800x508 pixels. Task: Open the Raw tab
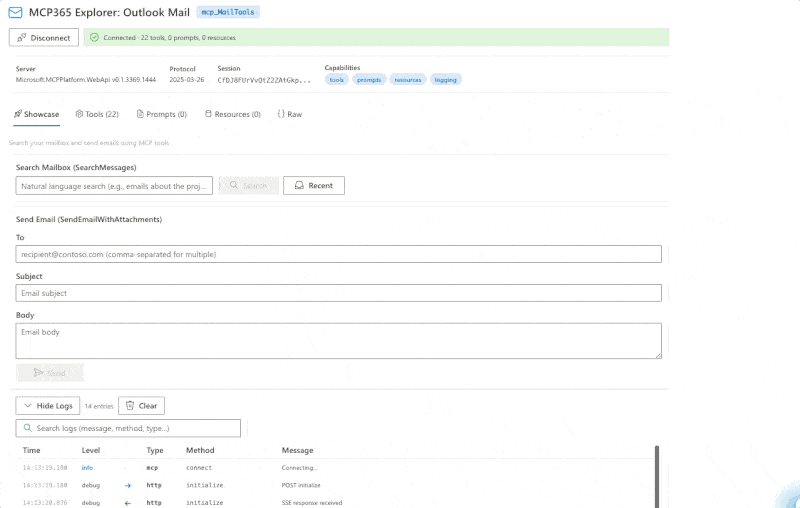tap(290, 114)
